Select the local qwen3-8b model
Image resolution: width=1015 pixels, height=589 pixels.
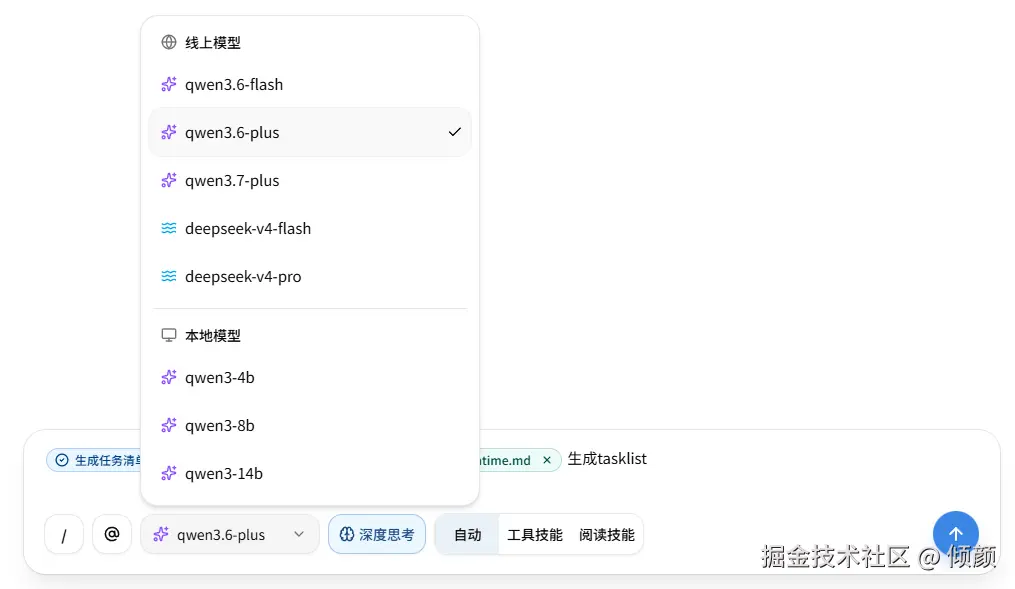(310, 425)
